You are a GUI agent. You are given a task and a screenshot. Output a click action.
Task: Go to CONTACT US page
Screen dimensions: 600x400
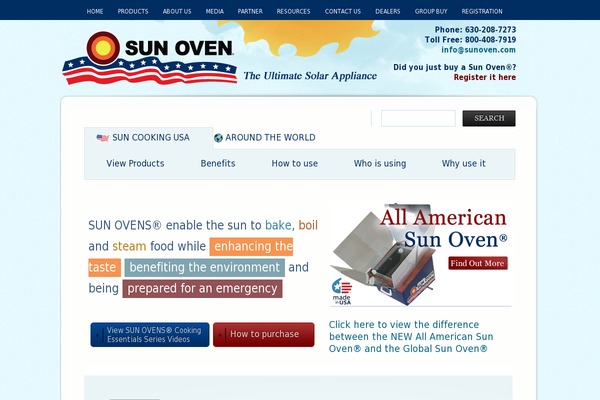[343, 11]
